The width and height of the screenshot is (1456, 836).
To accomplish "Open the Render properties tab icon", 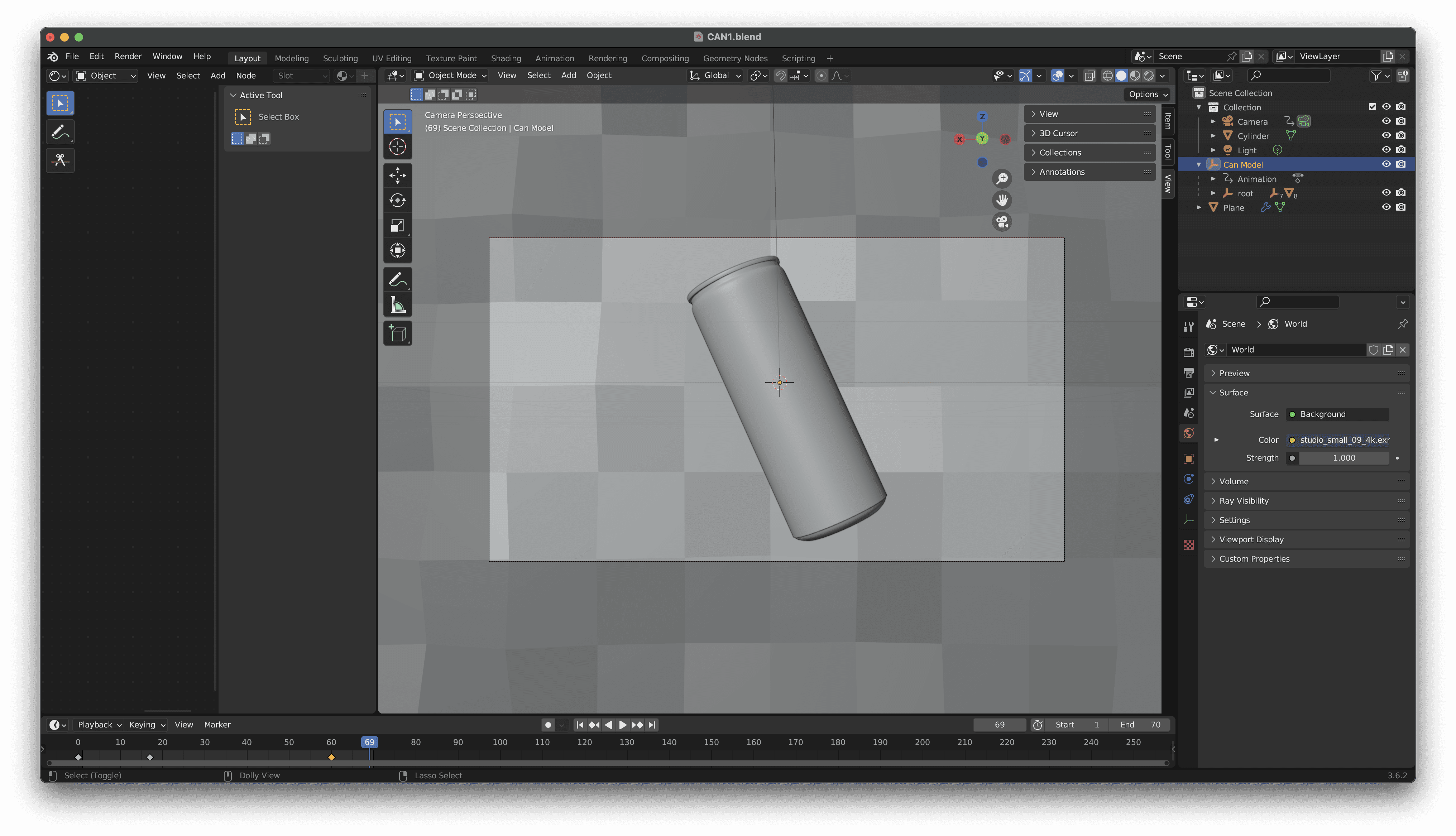I will [1188, 352].
